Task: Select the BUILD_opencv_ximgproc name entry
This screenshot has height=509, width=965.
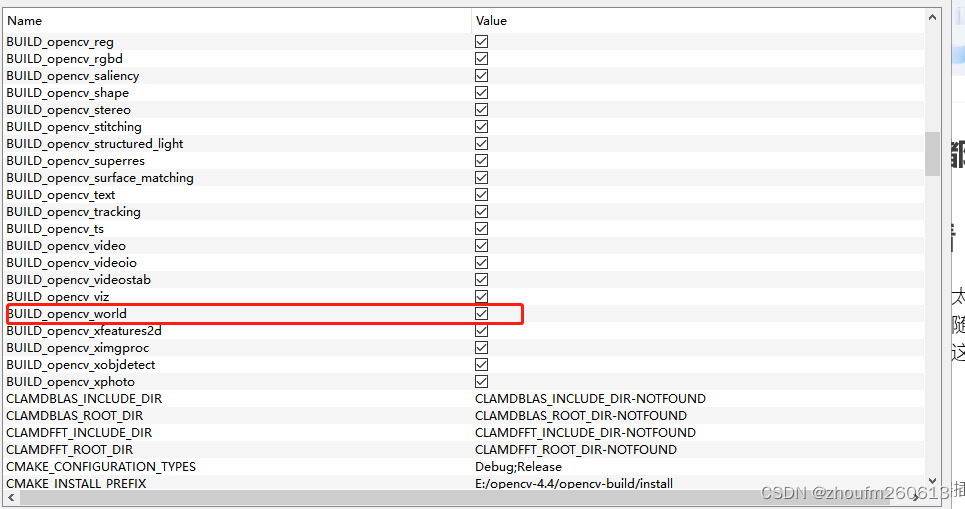Action: point(78,348)
